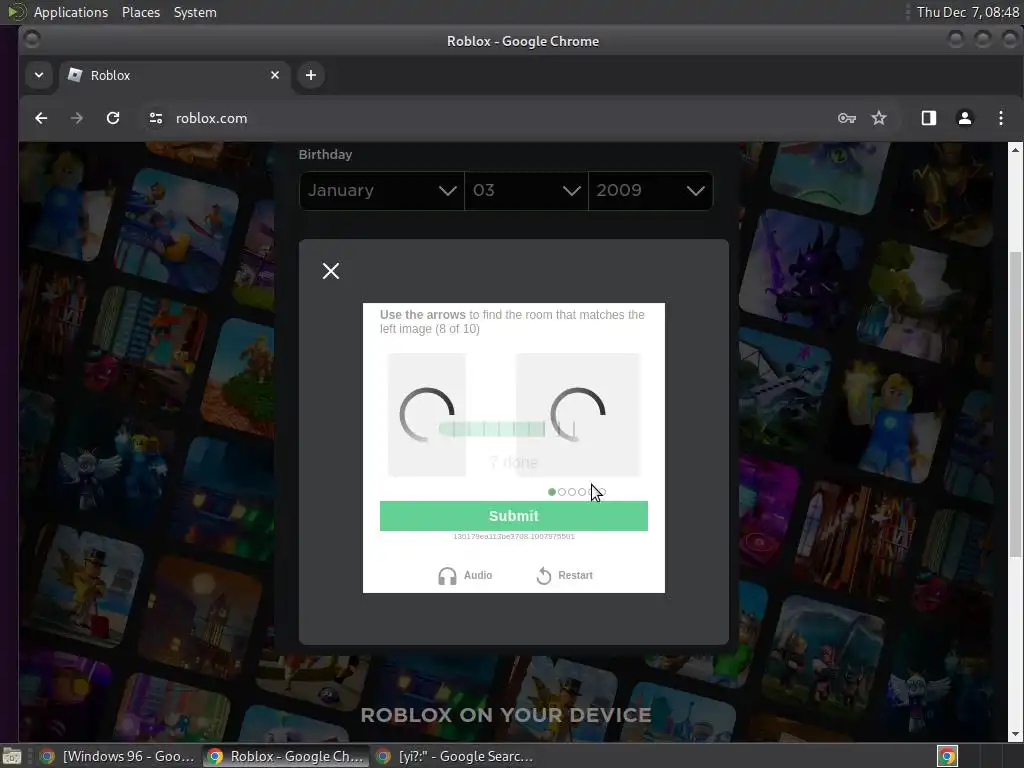This screenshot has width=1024, height=768.
Task: Open the birthday day dropdown showing 03
Action: [526, 191]
